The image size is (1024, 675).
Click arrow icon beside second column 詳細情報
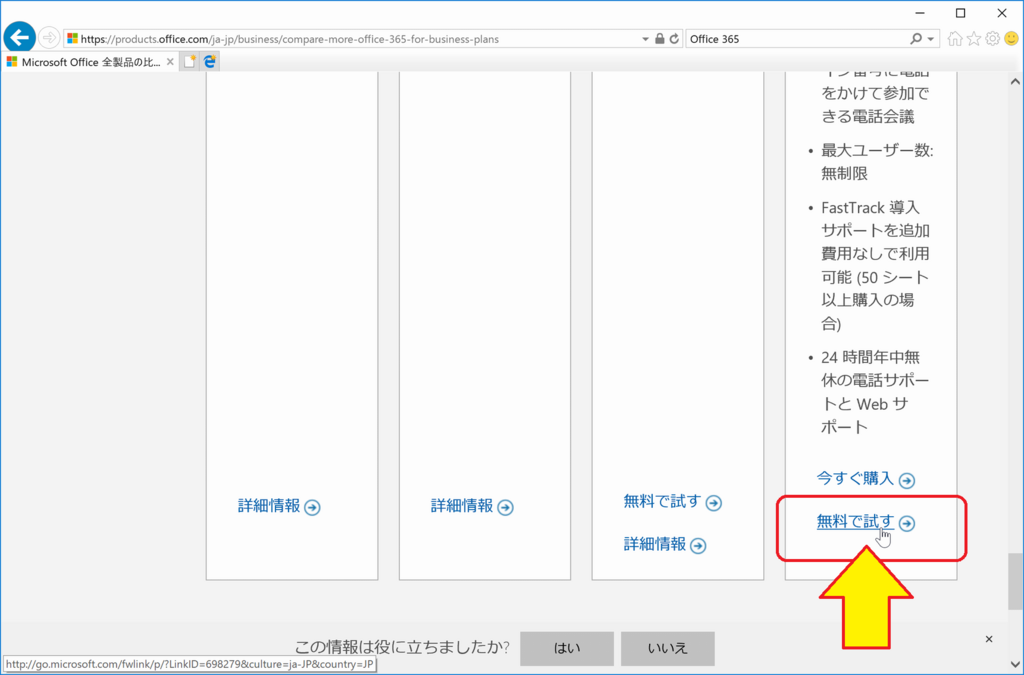(x=505, y=507)
